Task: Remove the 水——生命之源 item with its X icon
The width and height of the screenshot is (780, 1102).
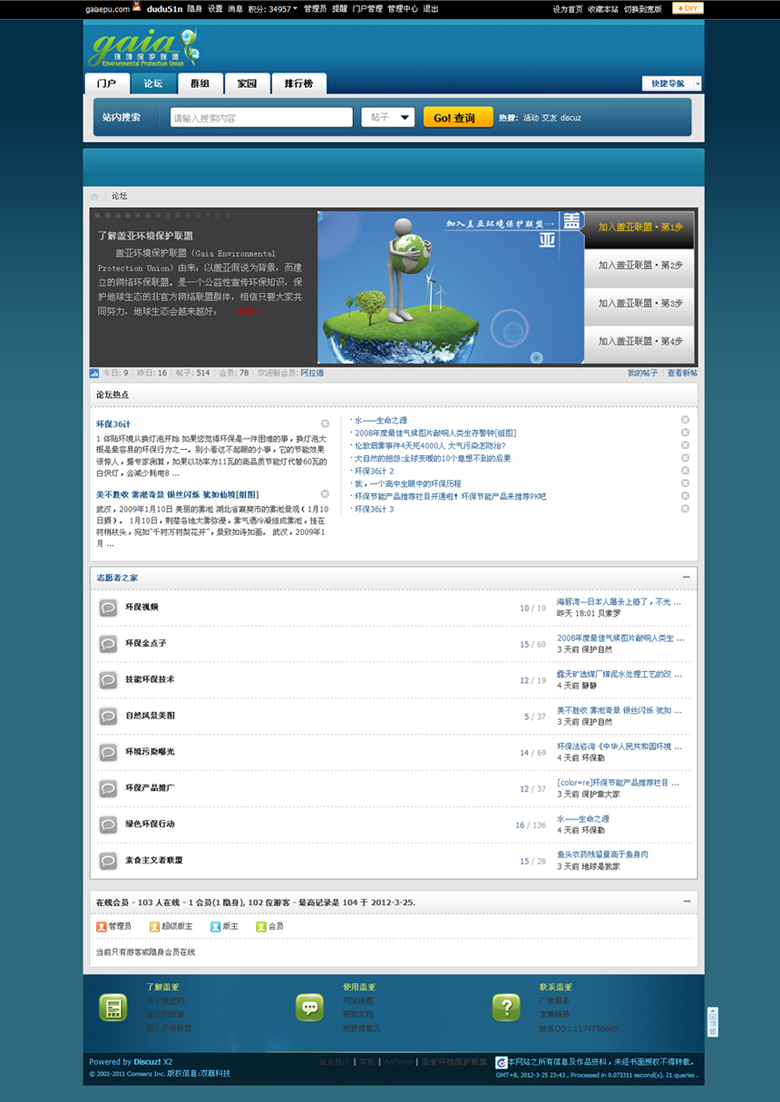Action: pyautogui.click(x=685, y=420)
